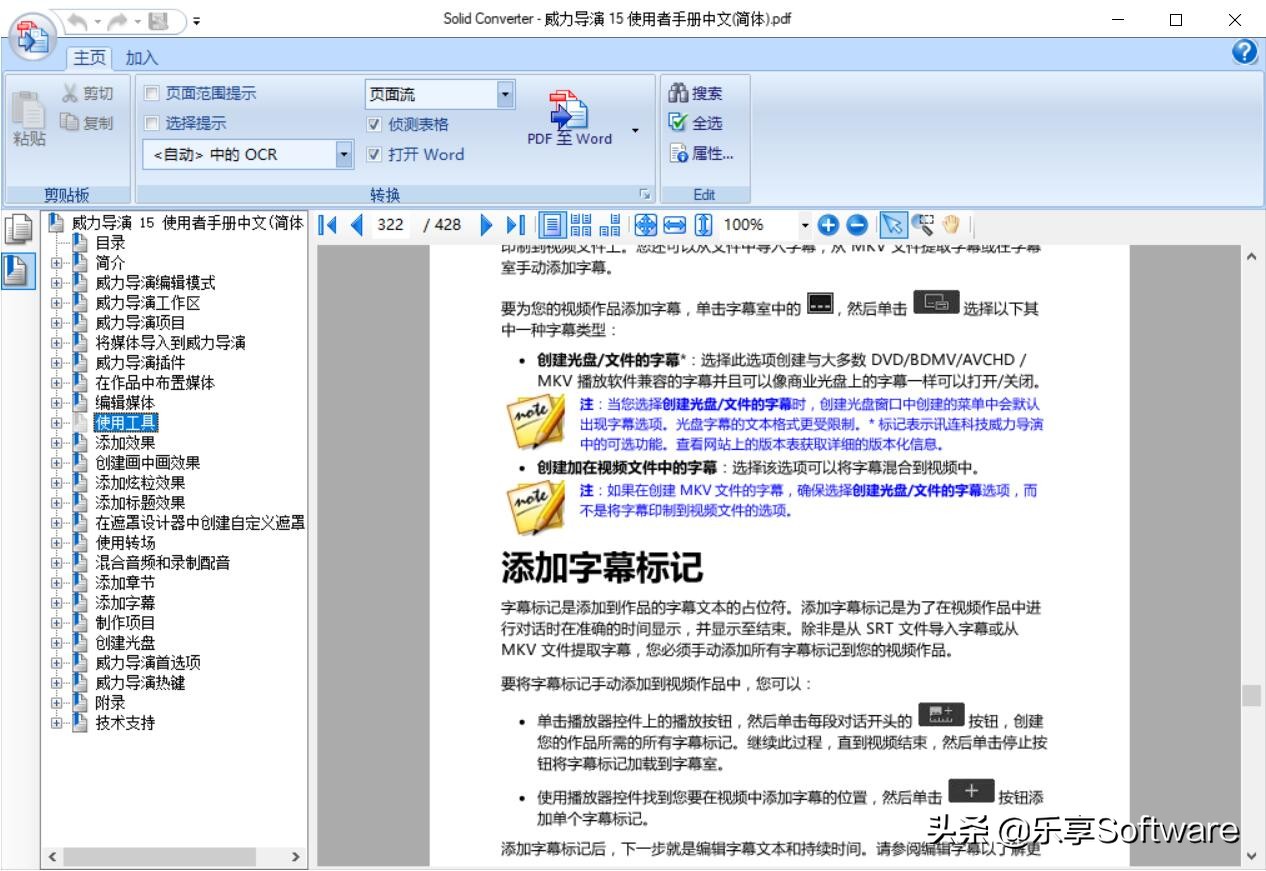The width and height of the screenshot is (1266, 871).
Task: Show bookmarks panel in sidebar
Action: coord(17,271)
